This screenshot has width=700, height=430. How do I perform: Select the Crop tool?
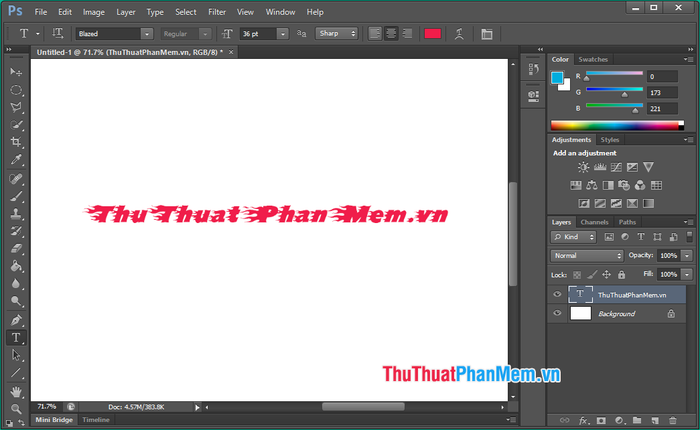tap(16, 142)
